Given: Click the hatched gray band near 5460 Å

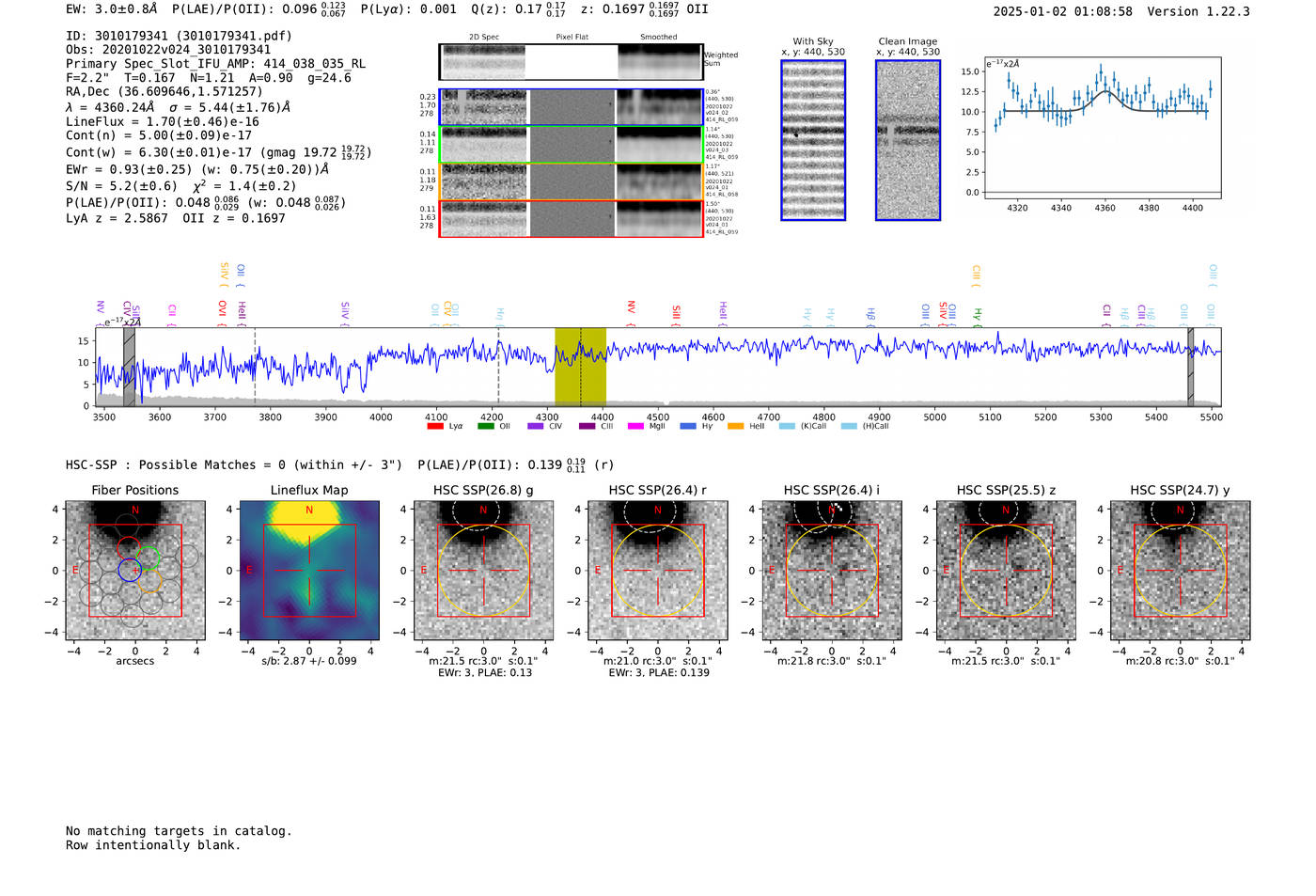Looking at the screenshot, I should [1190, 367].
